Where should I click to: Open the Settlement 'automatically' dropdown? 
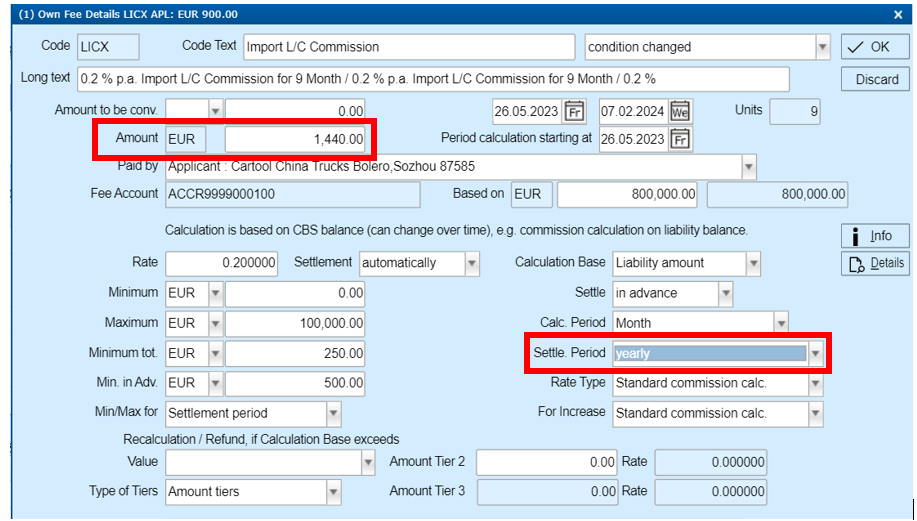click(x=472, y=263)
